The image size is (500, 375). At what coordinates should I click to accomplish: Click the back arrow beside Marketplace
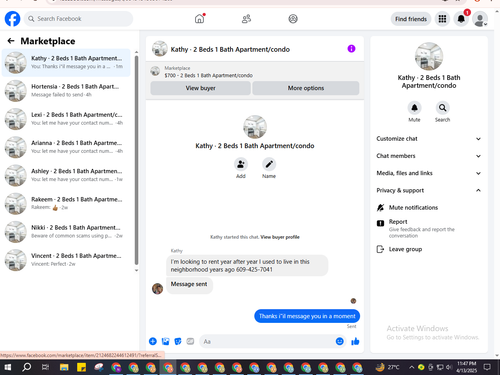11,41
